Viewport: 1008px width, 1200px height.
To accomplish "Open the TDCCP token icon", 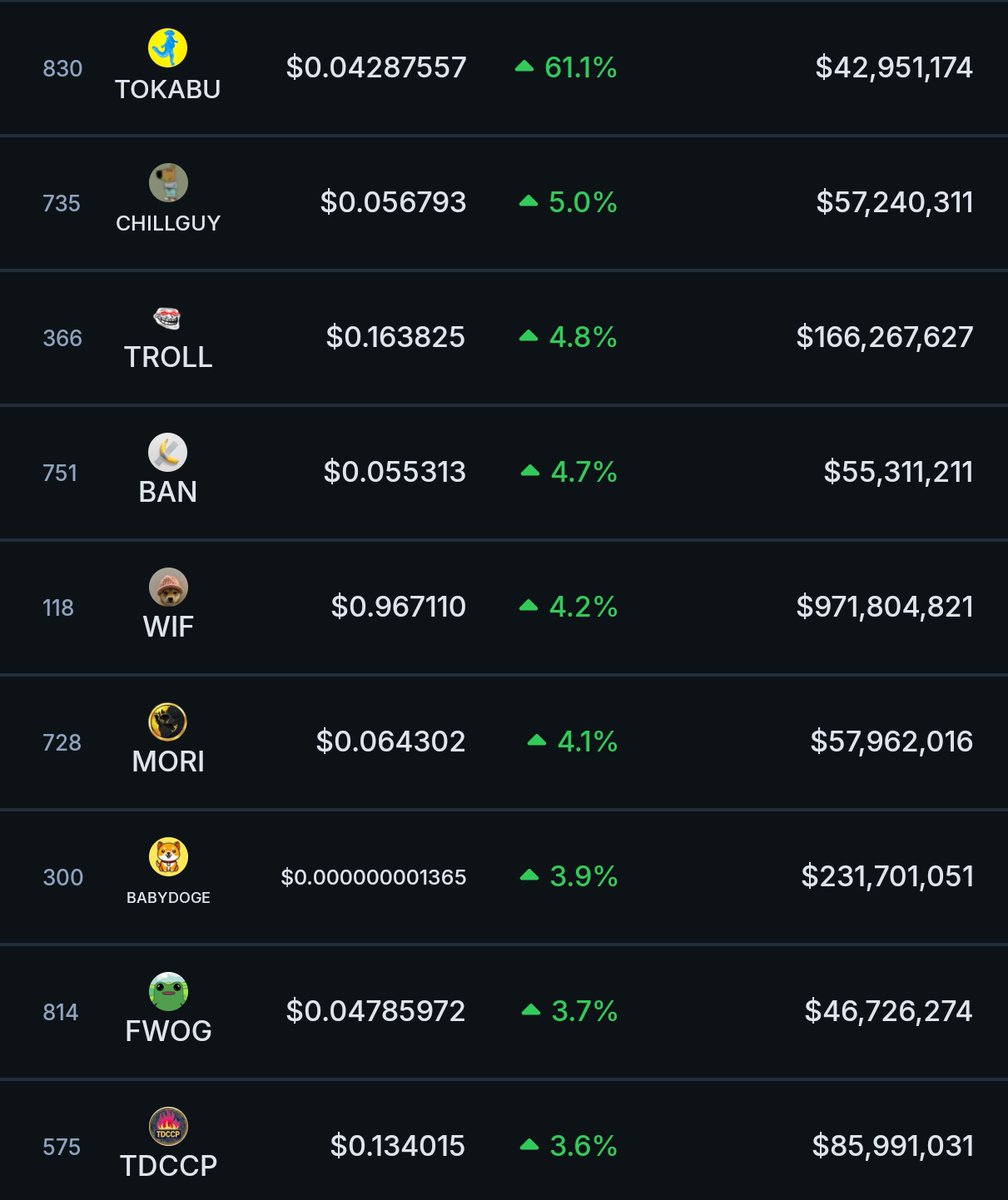I will click(x=168, y=1127).
